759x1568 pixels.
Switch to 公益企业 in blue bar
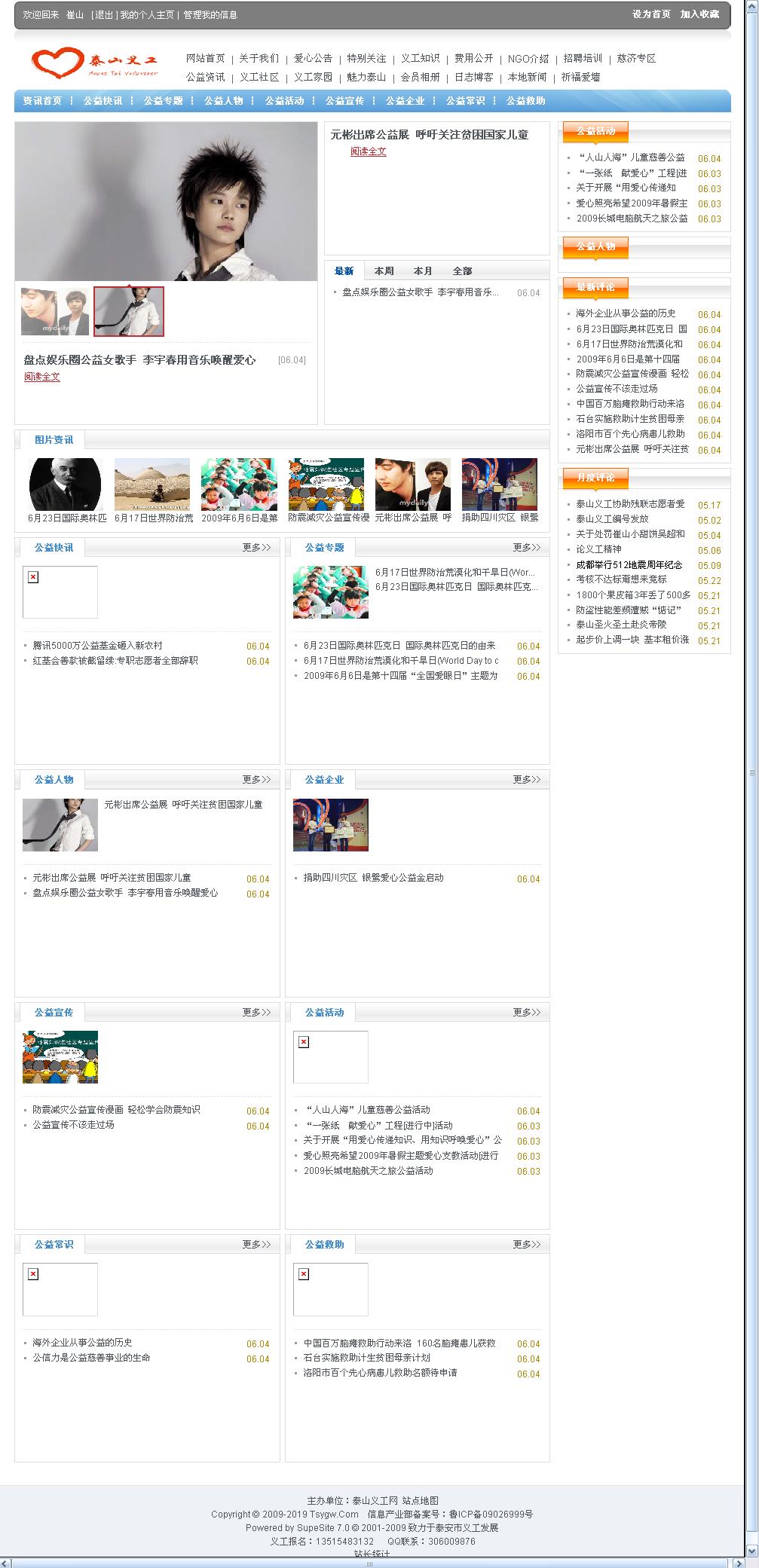coord(405,101)
